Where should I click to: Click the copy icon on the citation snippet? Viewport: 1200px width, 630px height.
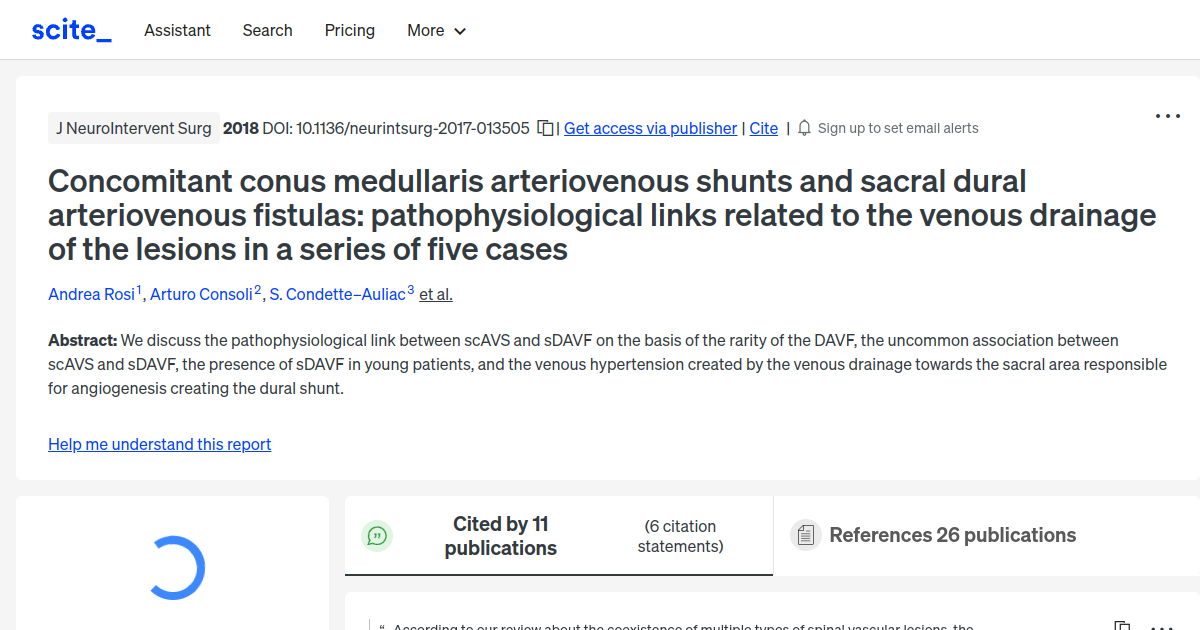[1122, 624]
